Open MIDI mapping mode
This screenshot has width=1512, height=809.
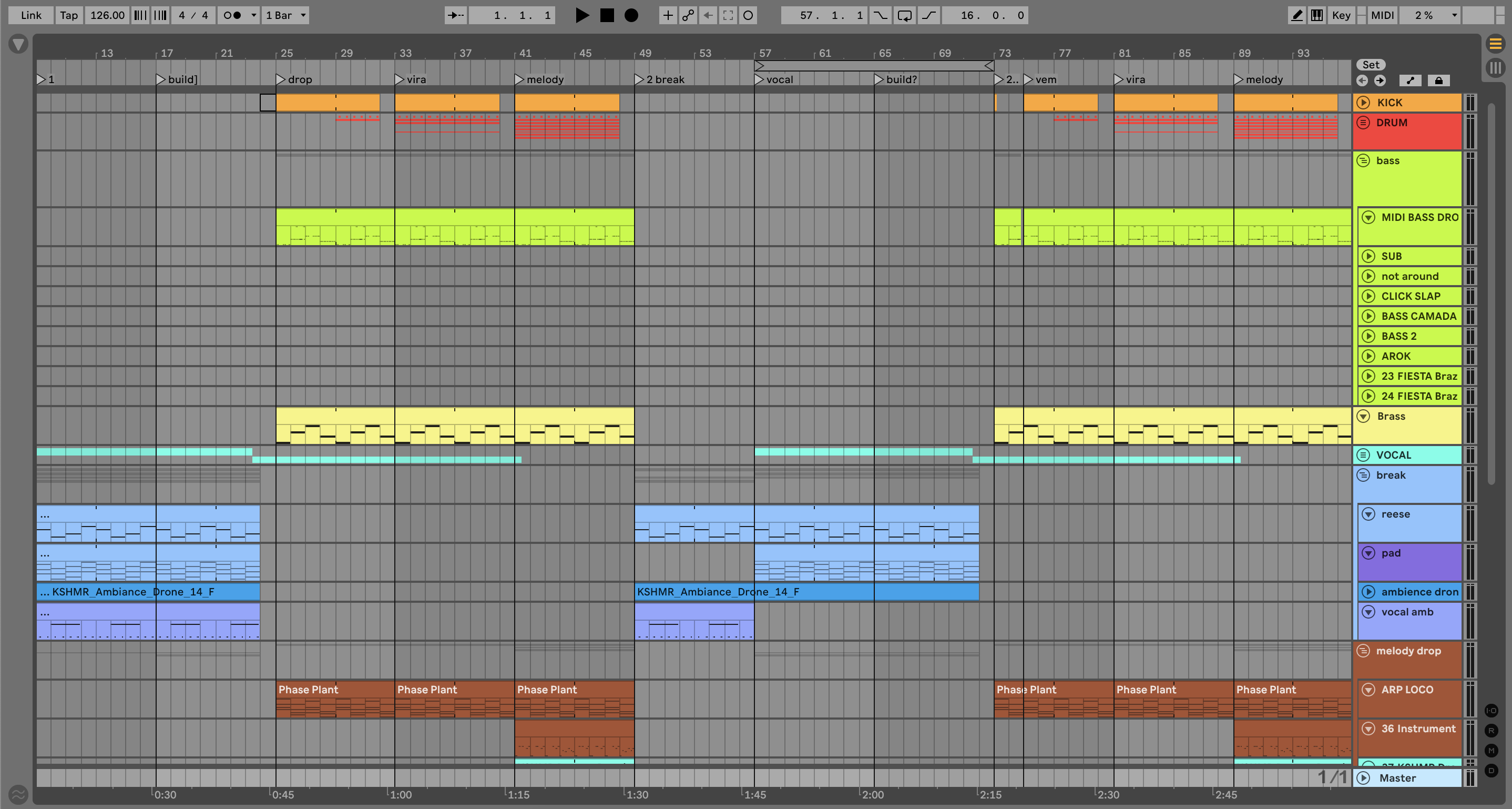[1382, 15]
